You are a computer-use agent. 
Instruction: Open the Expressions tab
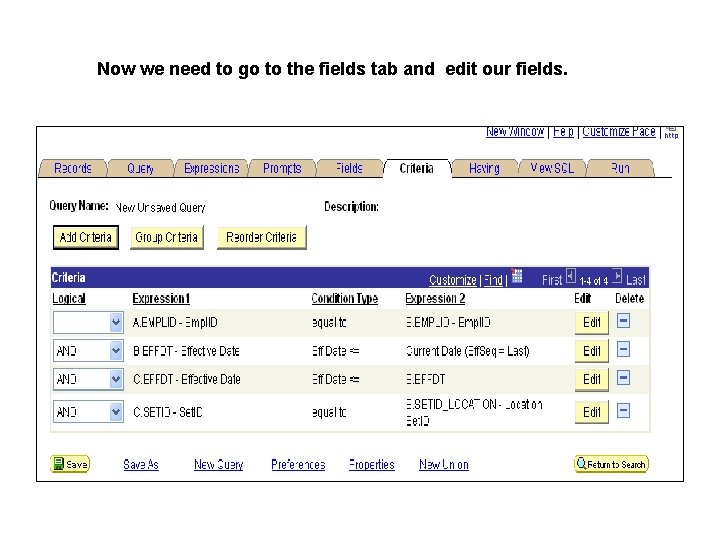click(211, 169)
